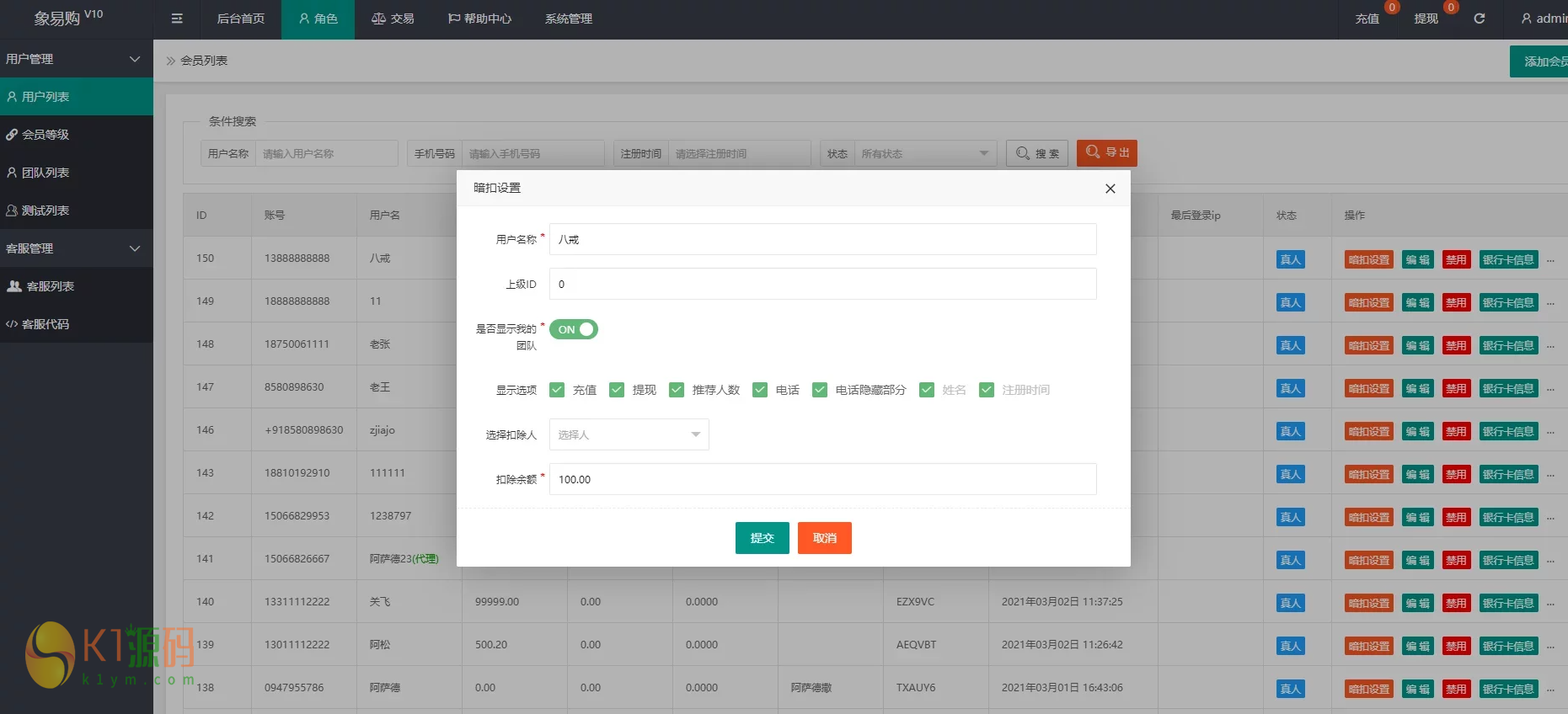
Task: Open 团队列表 in the sidebar
Action: [x=45, y=173]
